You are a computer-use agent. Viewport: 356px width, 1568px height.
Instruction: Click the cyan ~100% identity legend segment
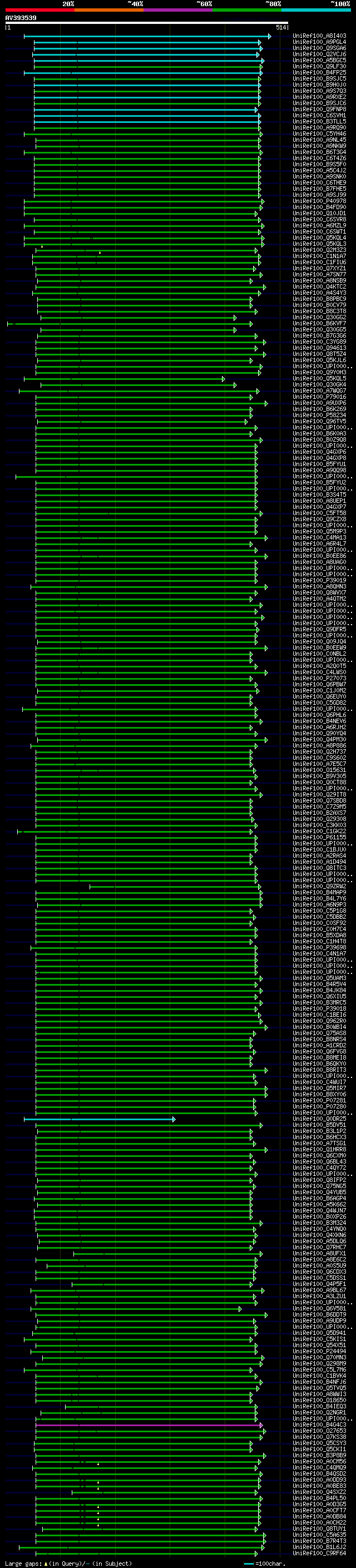tap(316, 10)
